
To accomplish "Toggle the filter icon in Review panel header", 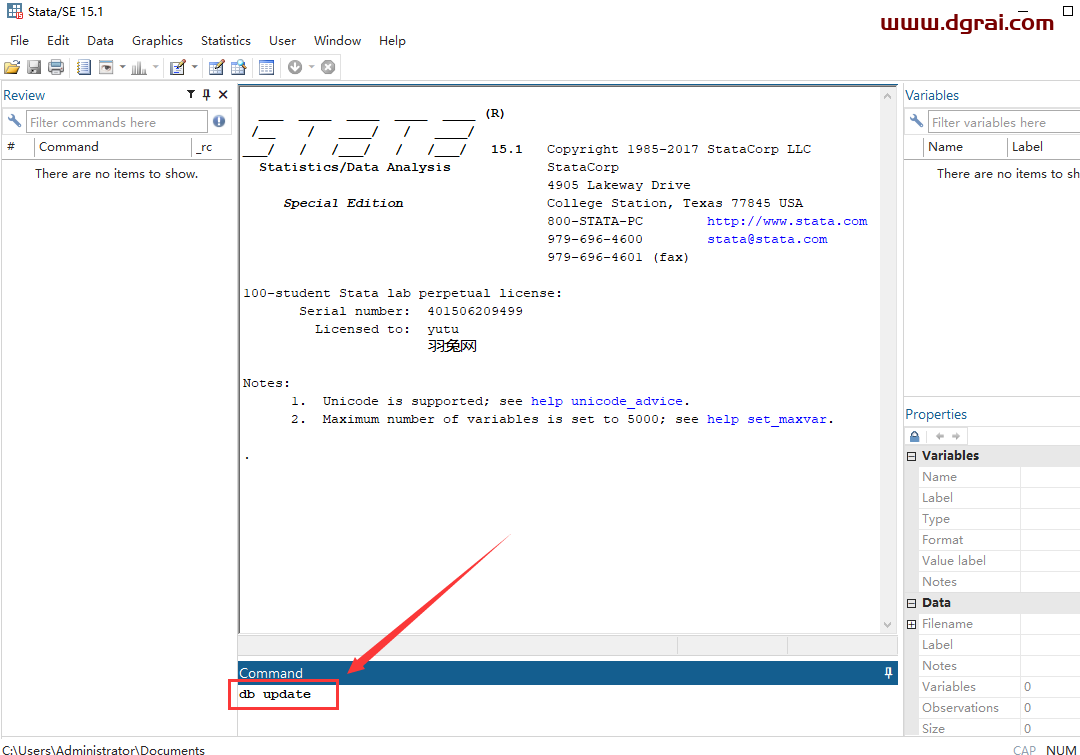I will pos(190,94).
